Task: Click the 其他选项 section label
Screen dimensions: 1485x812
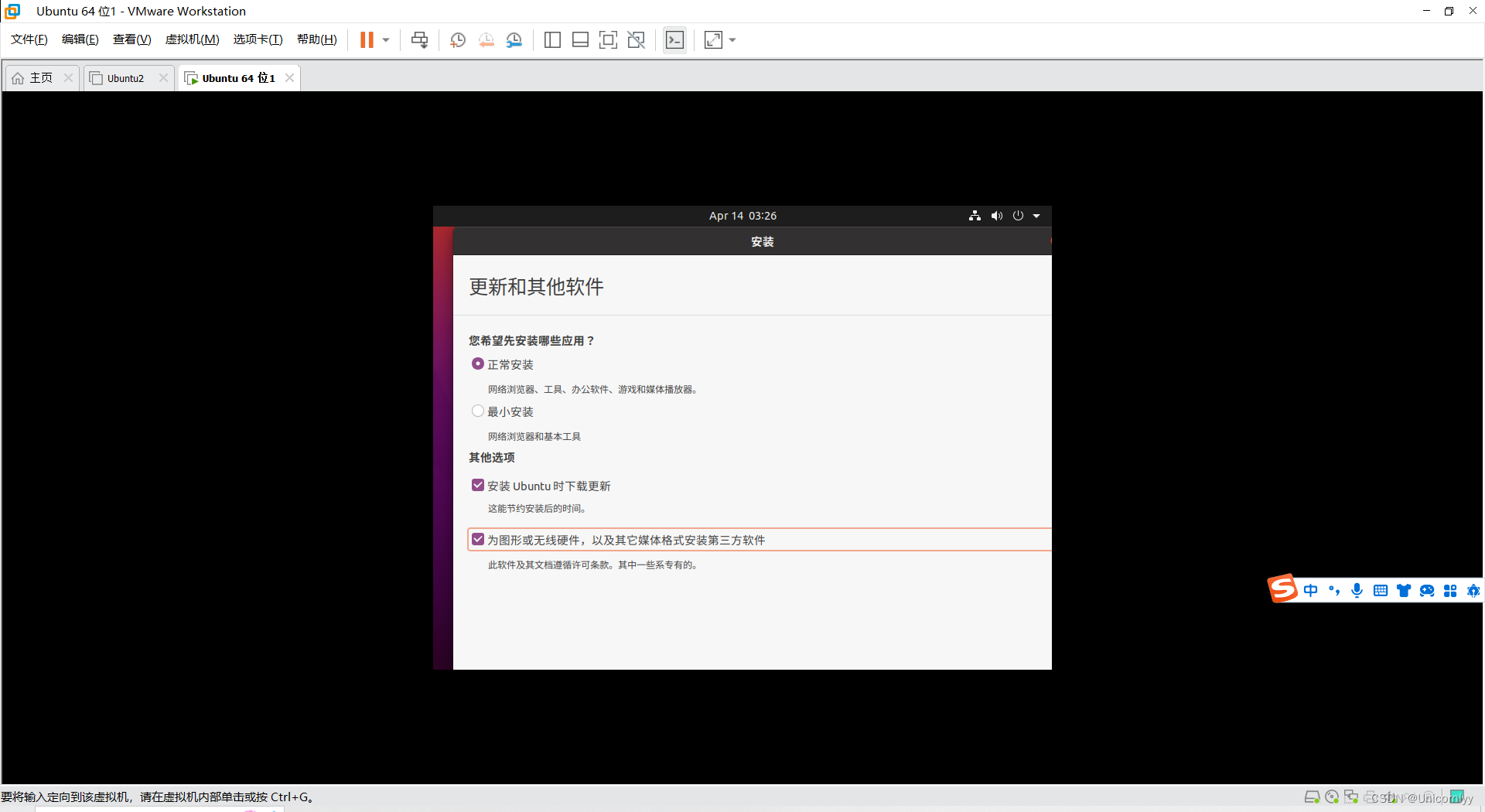Action: [x=492, y=458]
